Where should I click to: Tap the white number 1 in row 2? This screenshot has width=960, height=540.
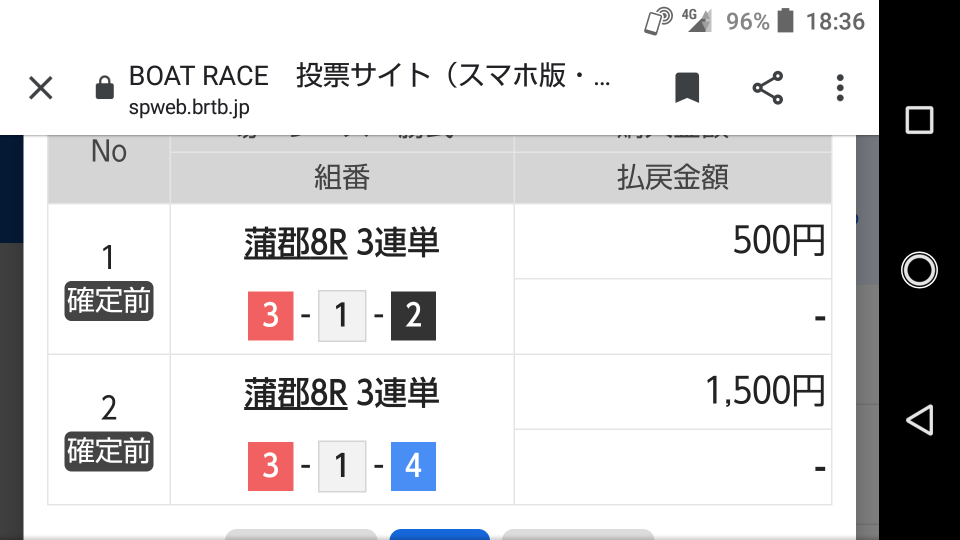coord(342,466)
